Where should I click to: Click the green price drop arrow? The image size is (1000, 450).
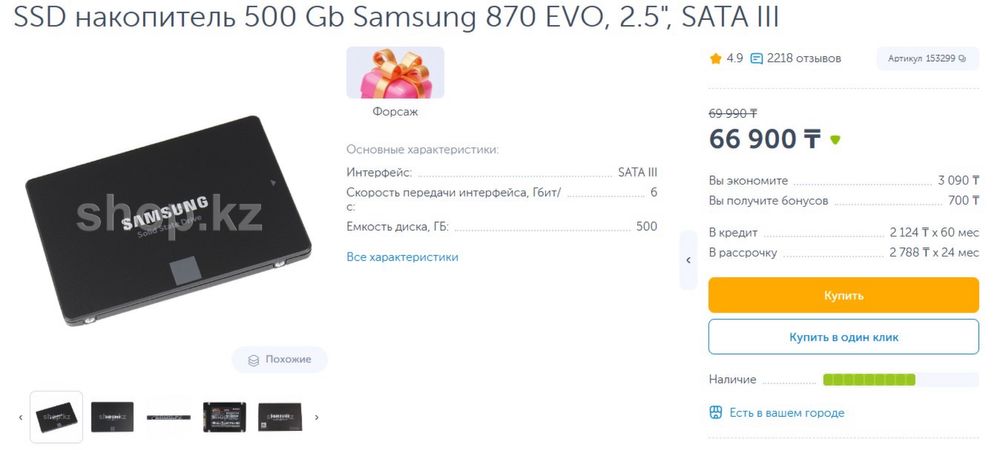click(835, 140)
